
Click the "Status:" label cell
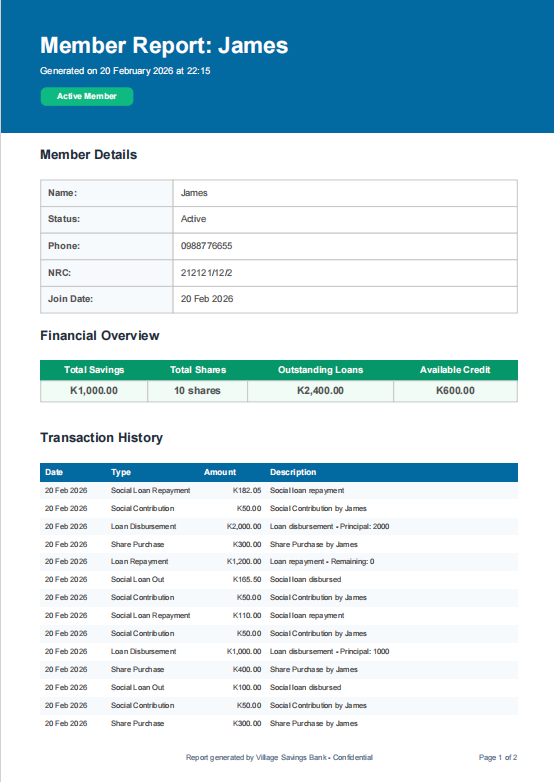[x=107, y=219]
